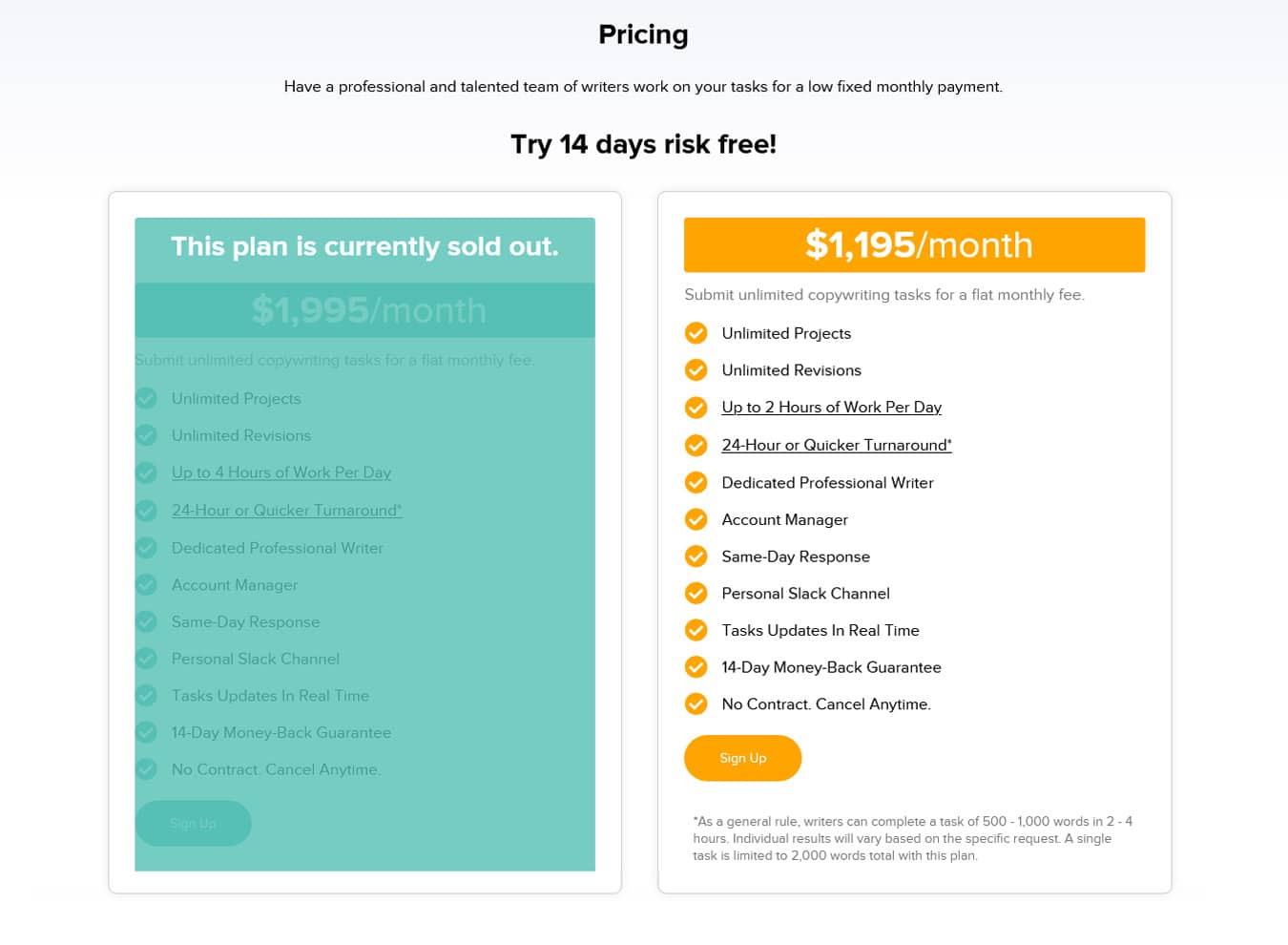Open the Up to 2 Hours of Work Per Day link
Screen dimensions: 1288x945
pyautogui.click(x=831, y=407)
